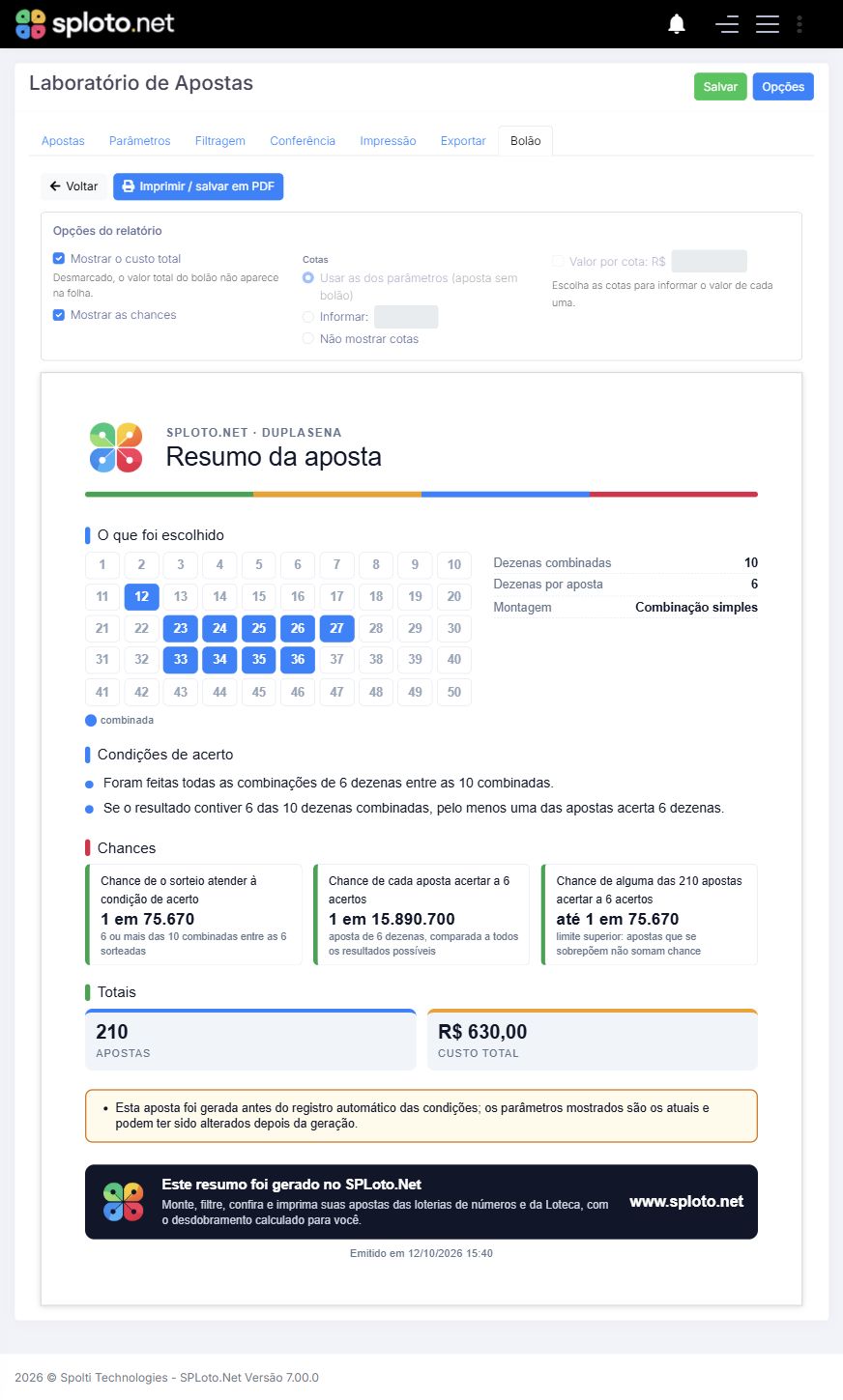Click selected number 33 in the grid
Image resolution: width=843 pixels, height=1400 pixels.
point(181,659)
